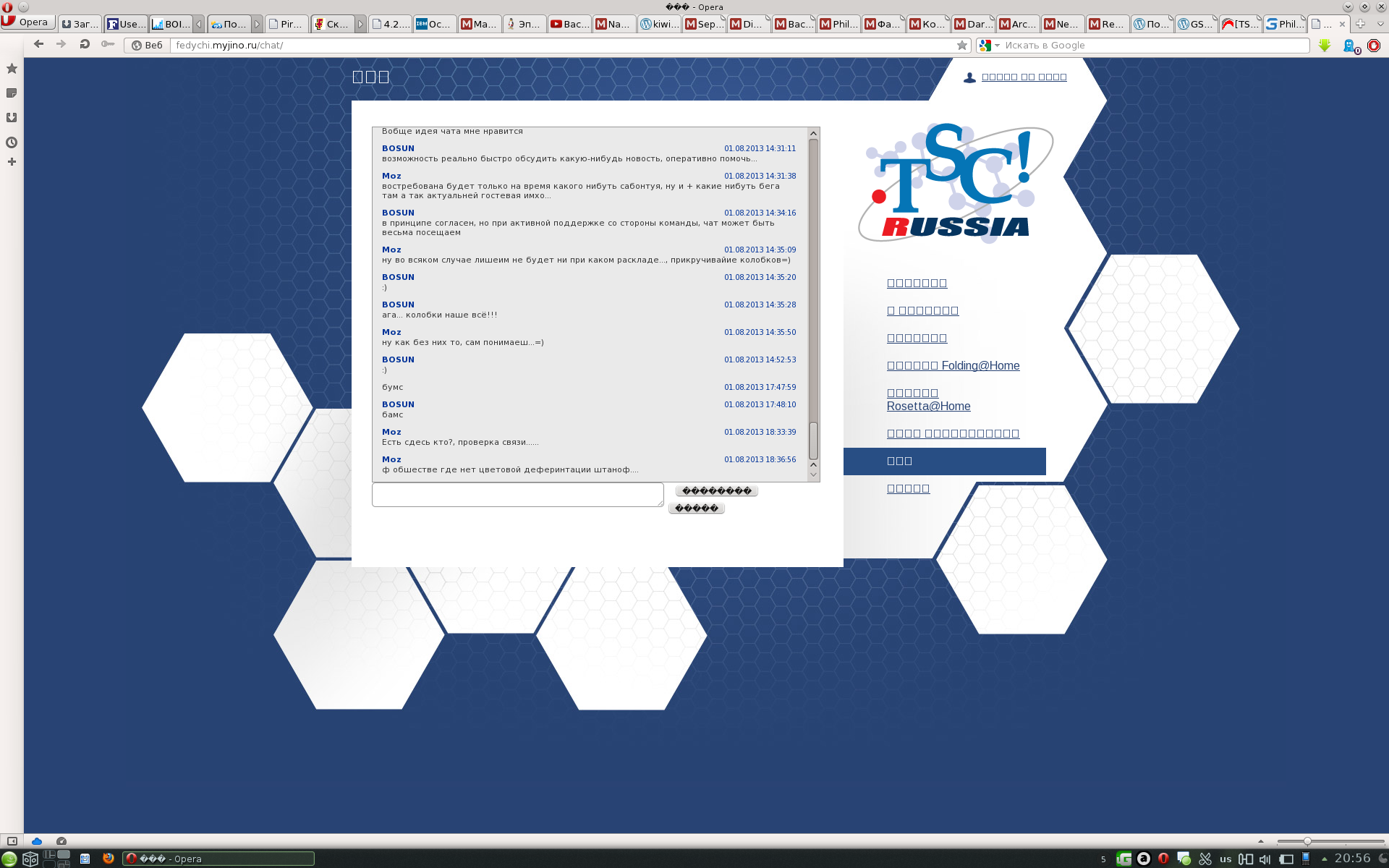Click the Opera Link cloud icon

tap(37, 841)
